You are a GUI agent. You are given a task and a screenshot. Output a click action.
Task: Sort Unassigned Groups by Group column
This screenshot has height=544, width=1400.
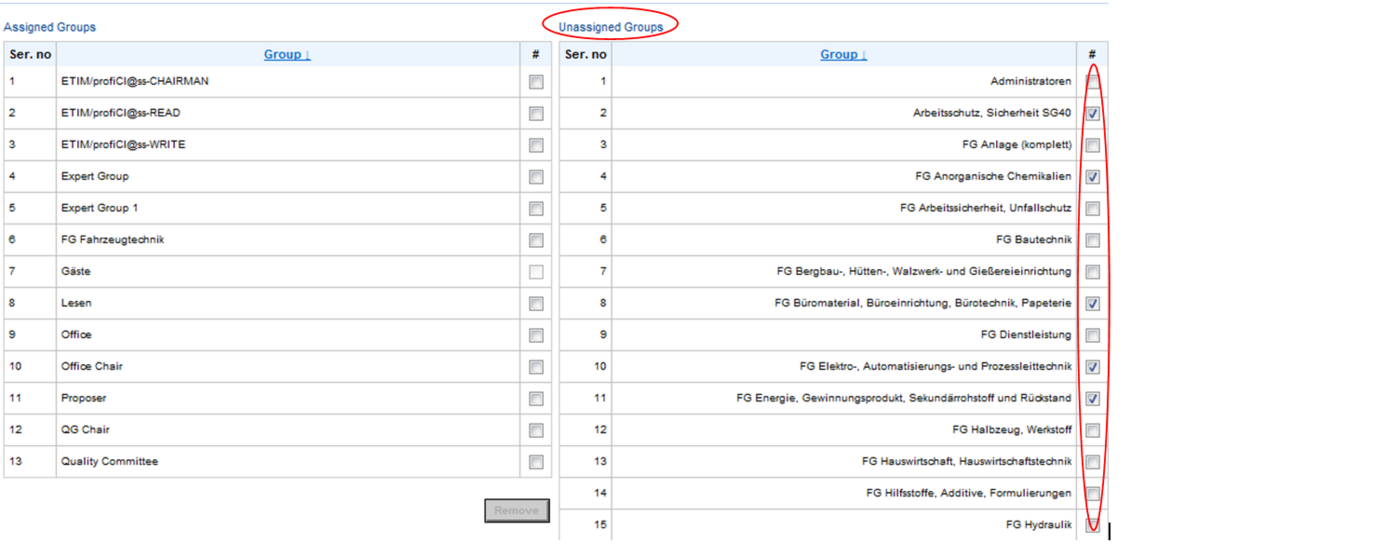click(x=843, y=55)
